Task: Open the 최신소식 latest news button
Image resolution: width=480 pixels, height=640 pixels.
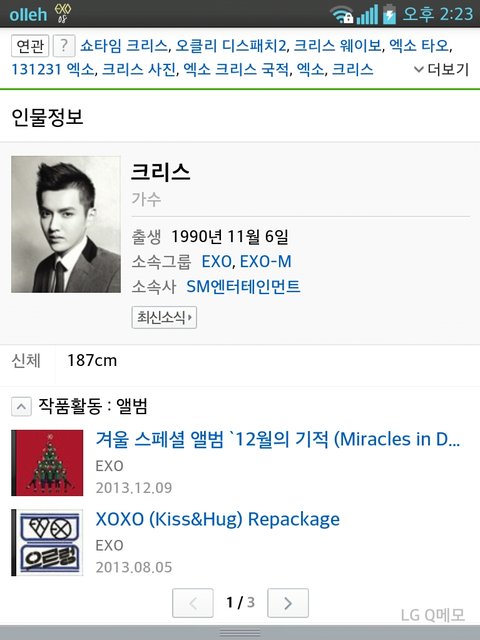Action: 164,317
